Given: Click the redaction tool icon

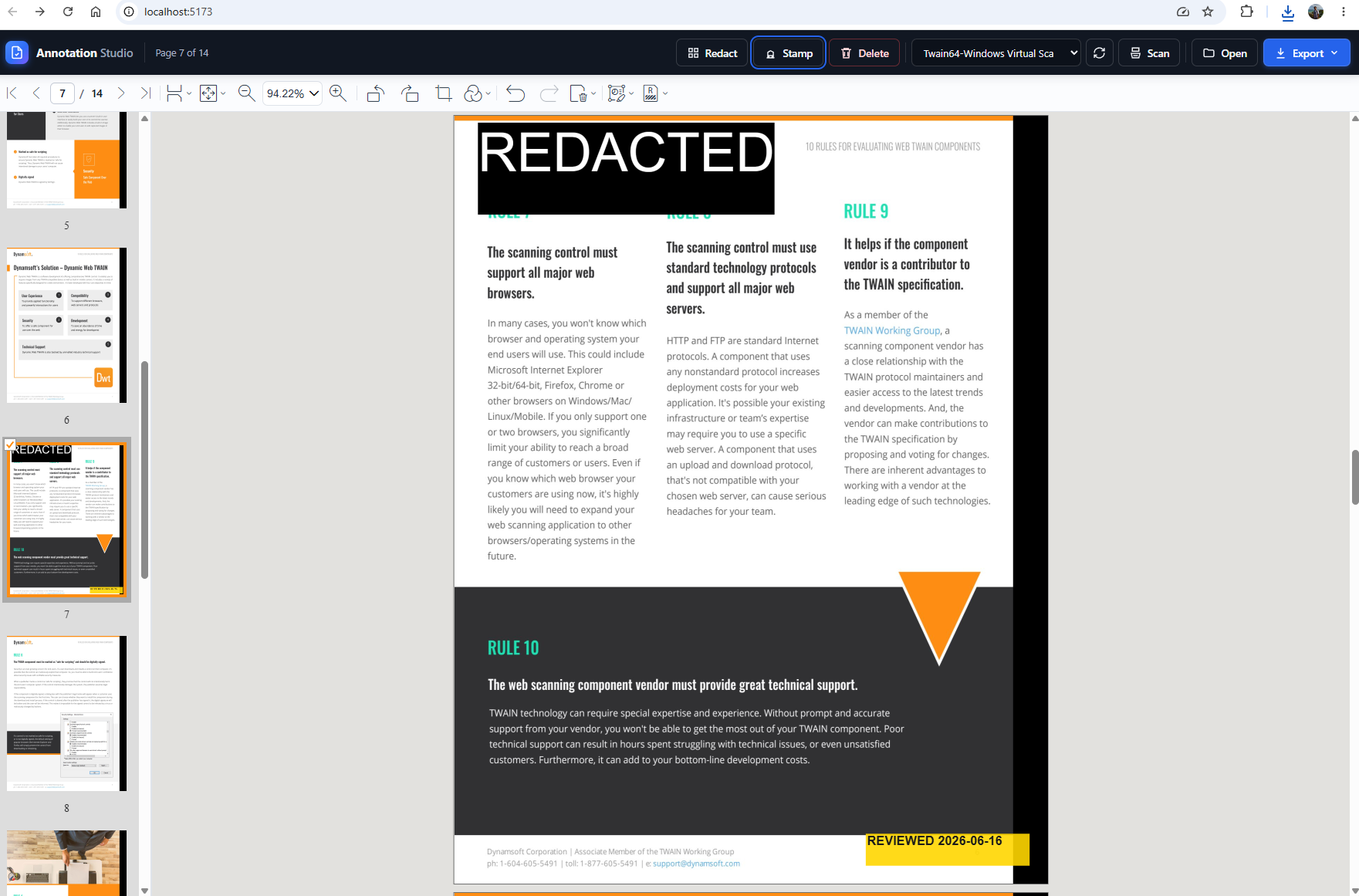Looking at the screenshot, I should tap(651, 93).
